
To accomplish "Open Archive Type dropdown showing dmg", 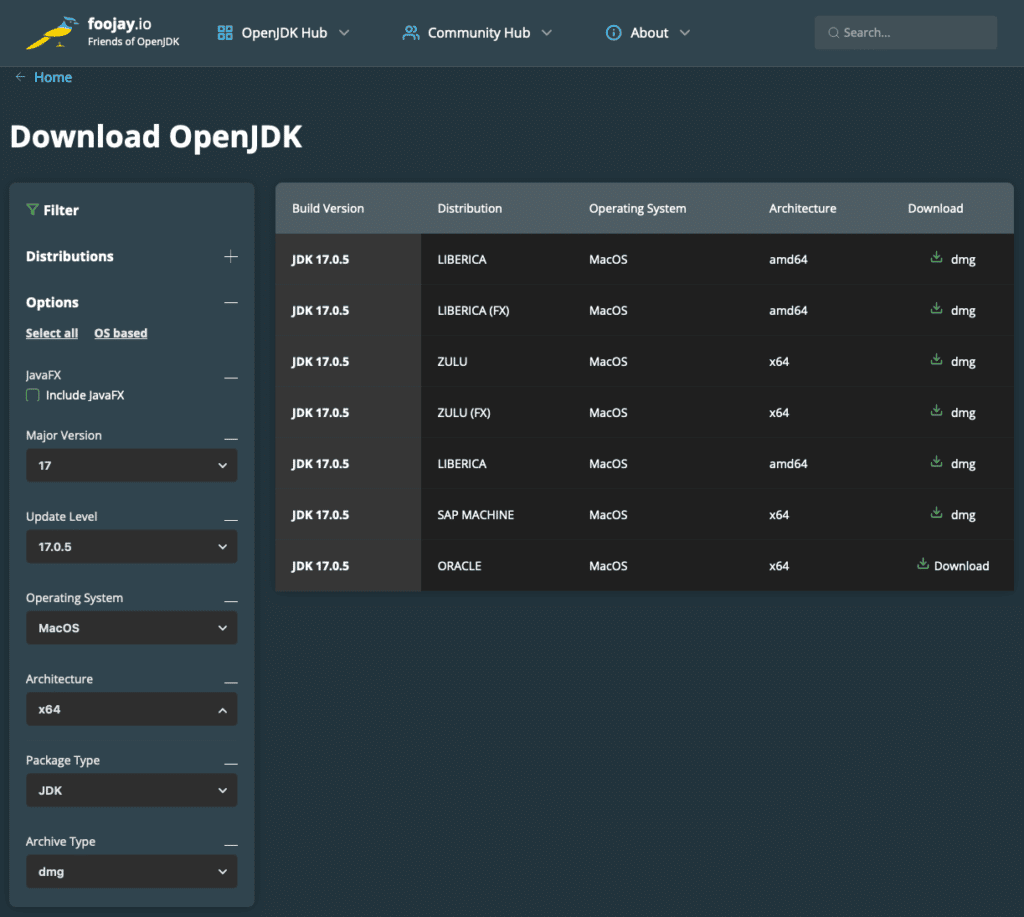I will coord(132,871).
